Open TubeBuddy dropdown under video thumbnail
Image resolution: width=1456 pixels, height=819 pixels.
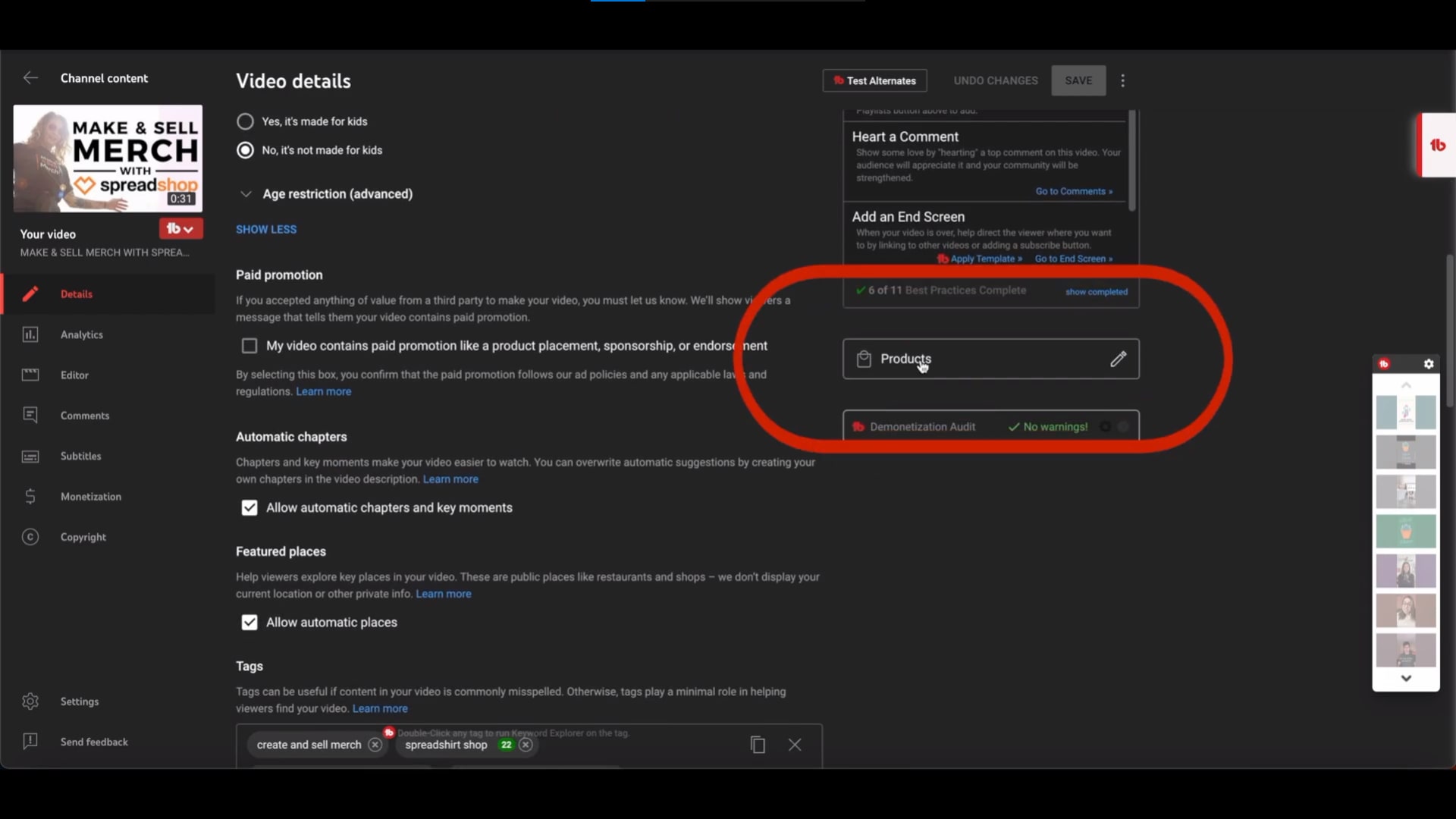click(x=180, y=229)
